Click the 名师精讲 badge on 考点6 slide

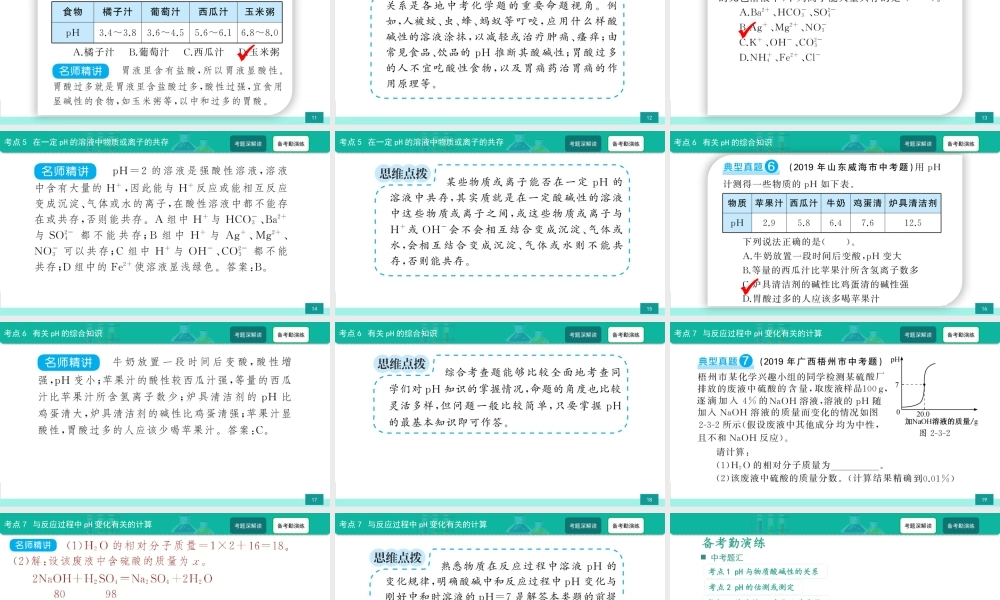tap(67, 362)
